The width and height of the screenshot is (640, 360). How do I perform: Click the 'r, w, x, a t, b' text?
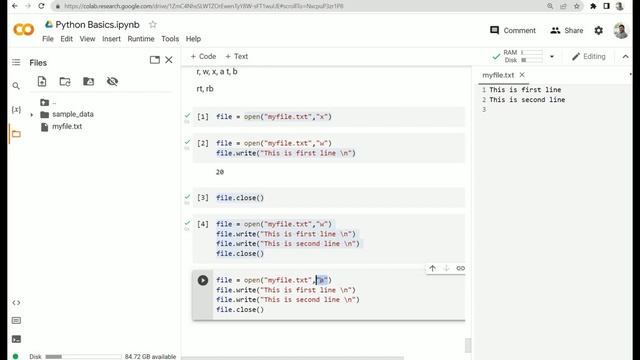point(217,71)
